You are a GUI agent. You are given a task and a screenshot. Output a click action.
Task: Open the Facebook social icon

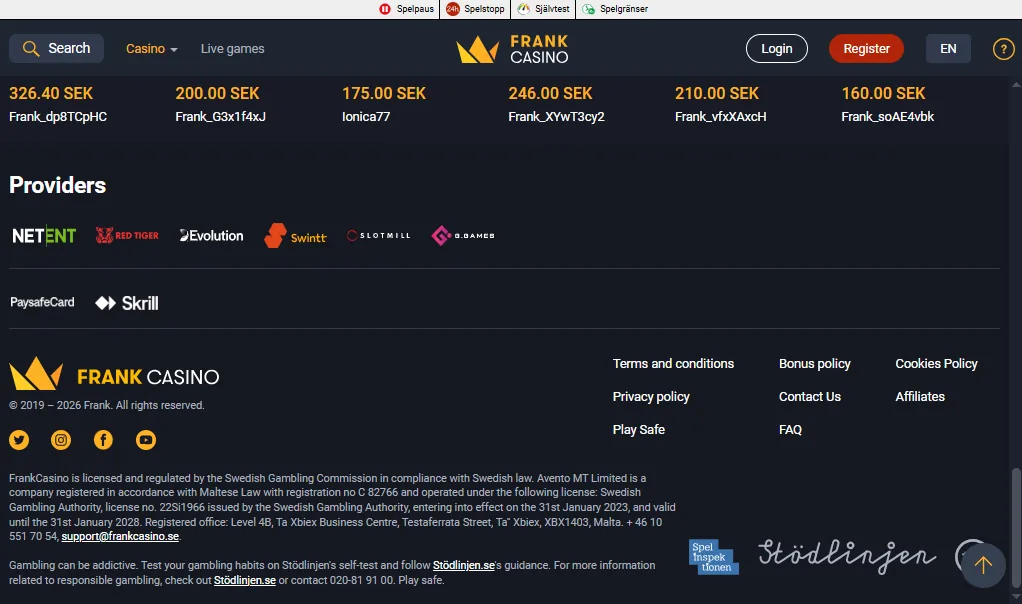(x=103, y=440)
